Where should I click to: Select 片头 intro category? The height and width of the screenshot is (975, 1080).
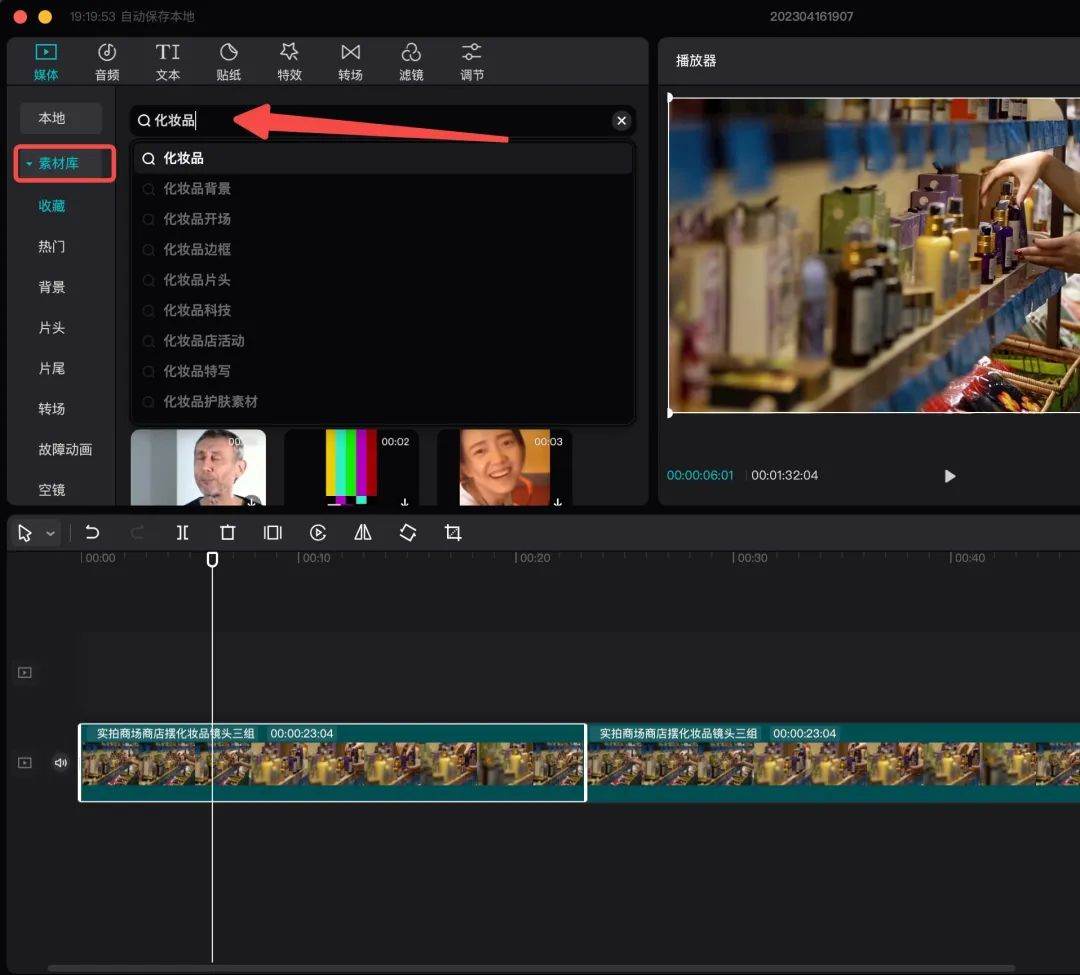[52, 328]
